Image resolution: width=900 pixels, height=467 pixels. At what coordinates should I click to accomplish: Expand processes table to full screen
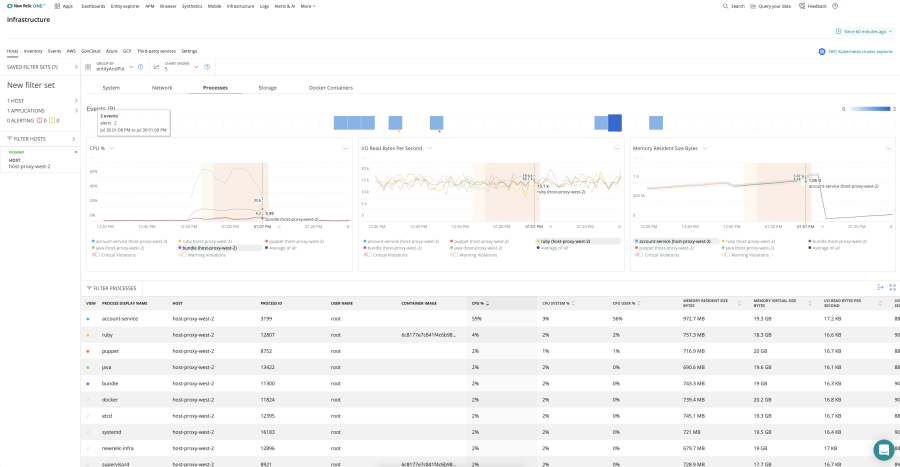[892, 287]
